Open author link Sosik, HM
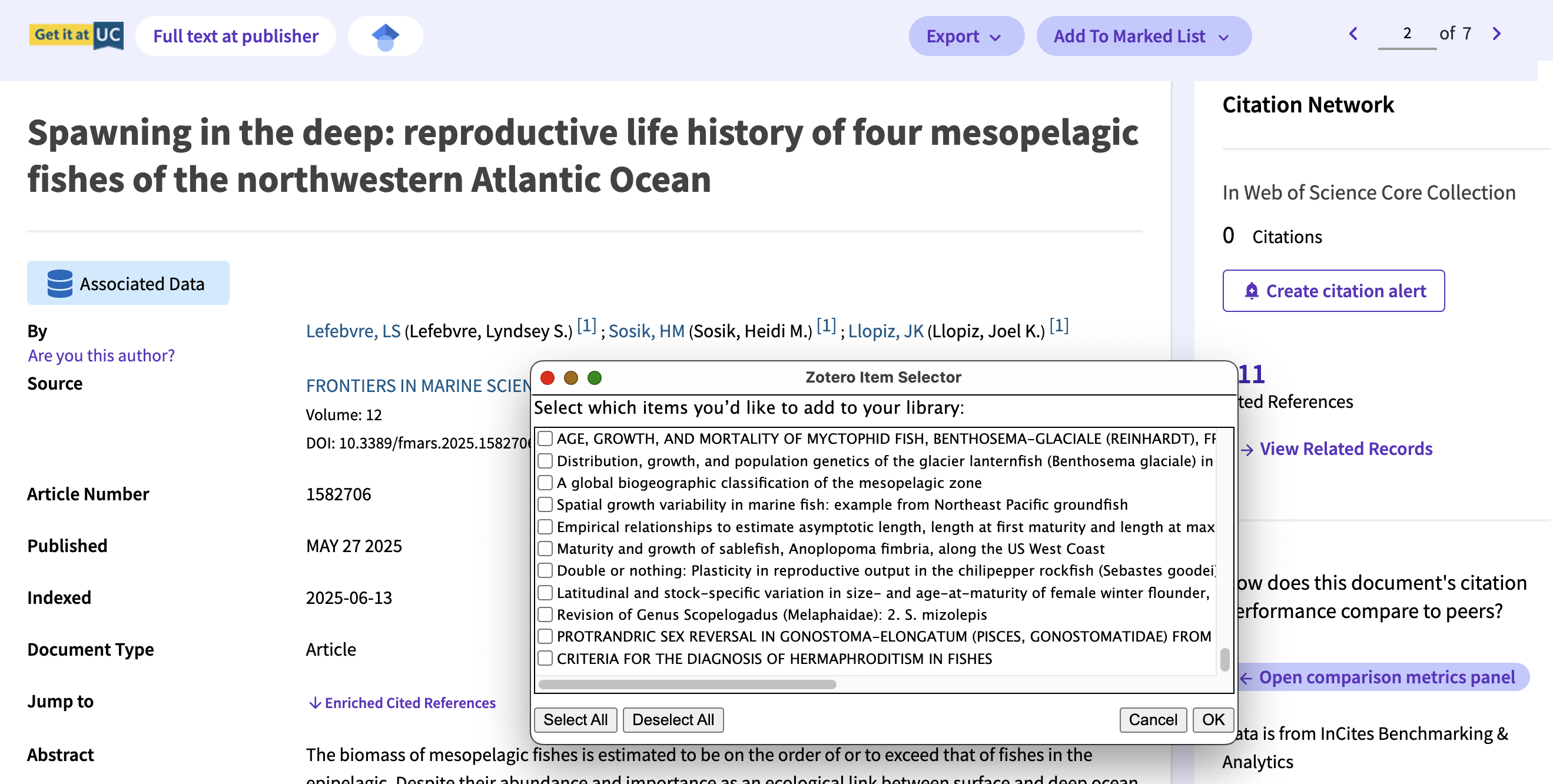This screenshot has height=784, width=1553. [646, 331]
